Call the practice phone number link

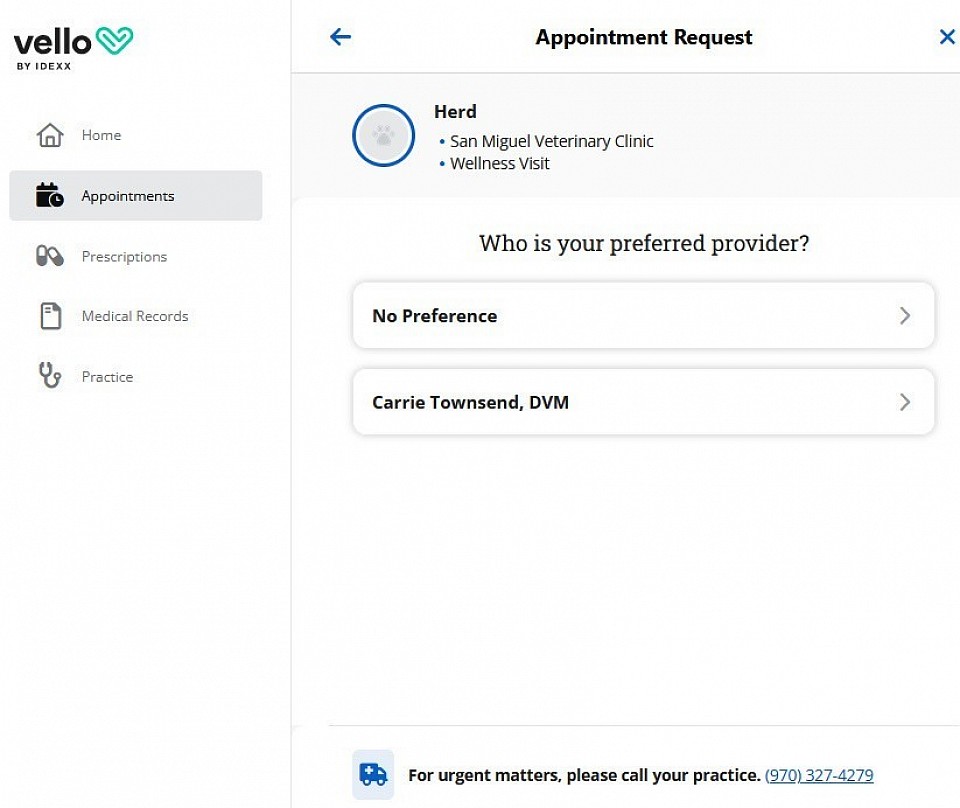pos(819,775)
